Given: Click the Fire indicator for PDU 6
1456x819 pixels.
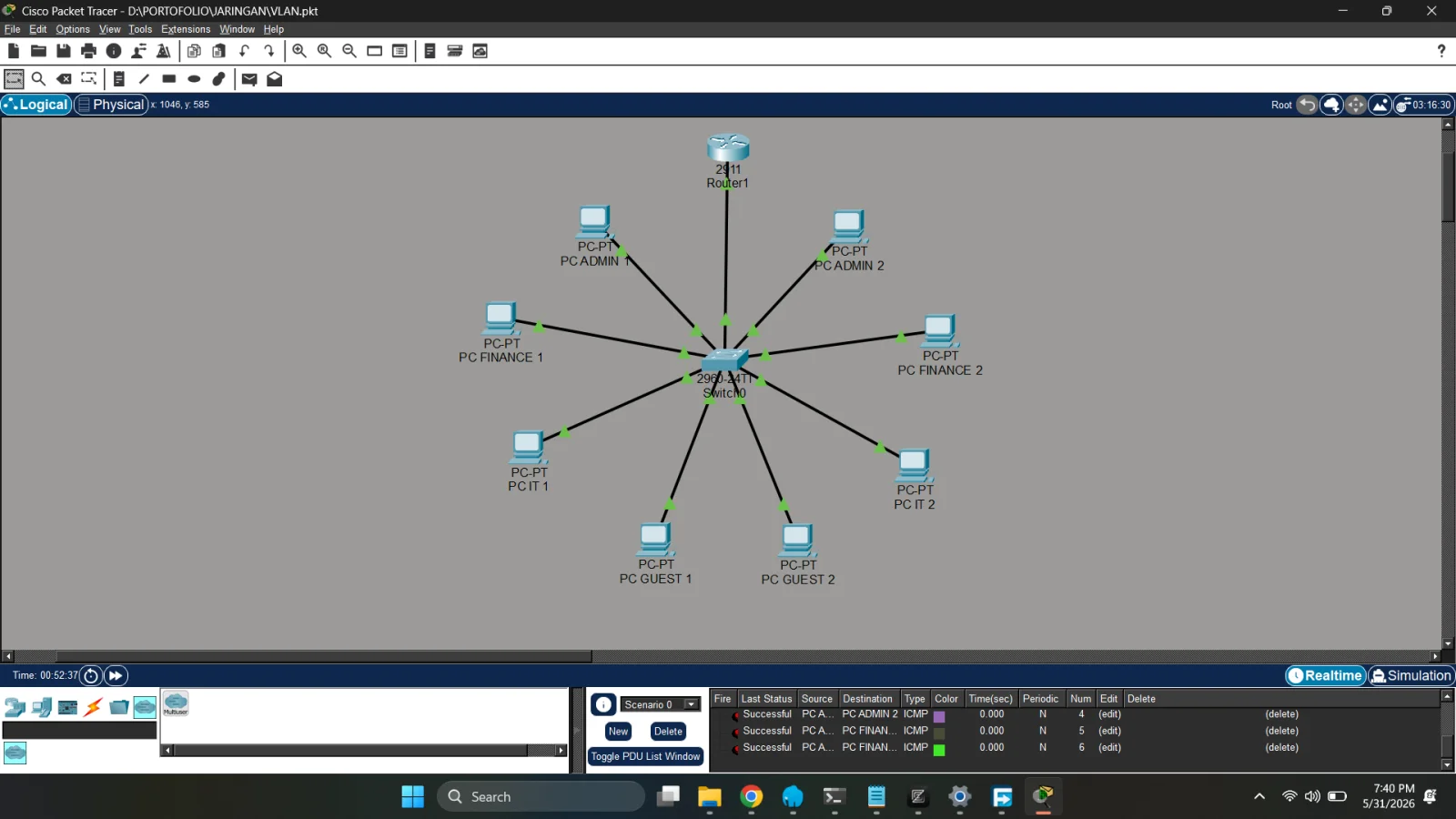Looking at the screenshot, I should click(x=735, y=749).
